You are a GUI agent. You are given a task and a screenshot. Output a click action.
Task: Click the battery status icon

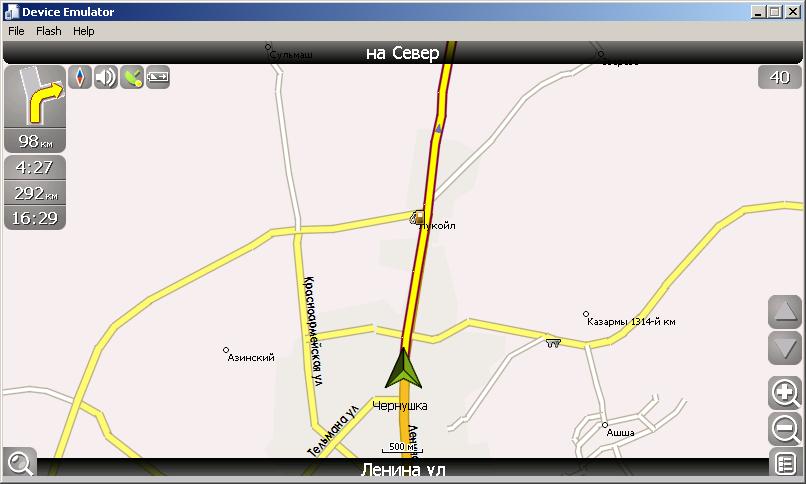tap(158, 77)
